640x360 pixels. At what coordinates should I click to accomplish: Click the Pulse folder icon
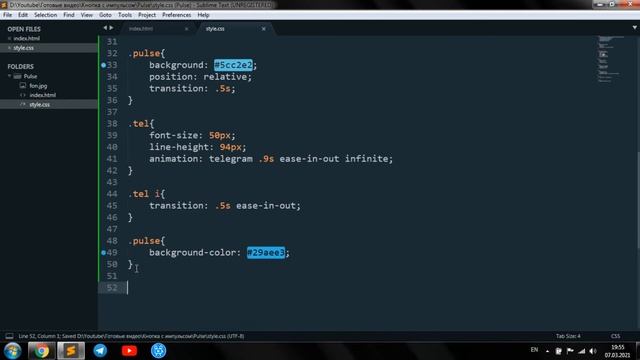pos(17,76)
